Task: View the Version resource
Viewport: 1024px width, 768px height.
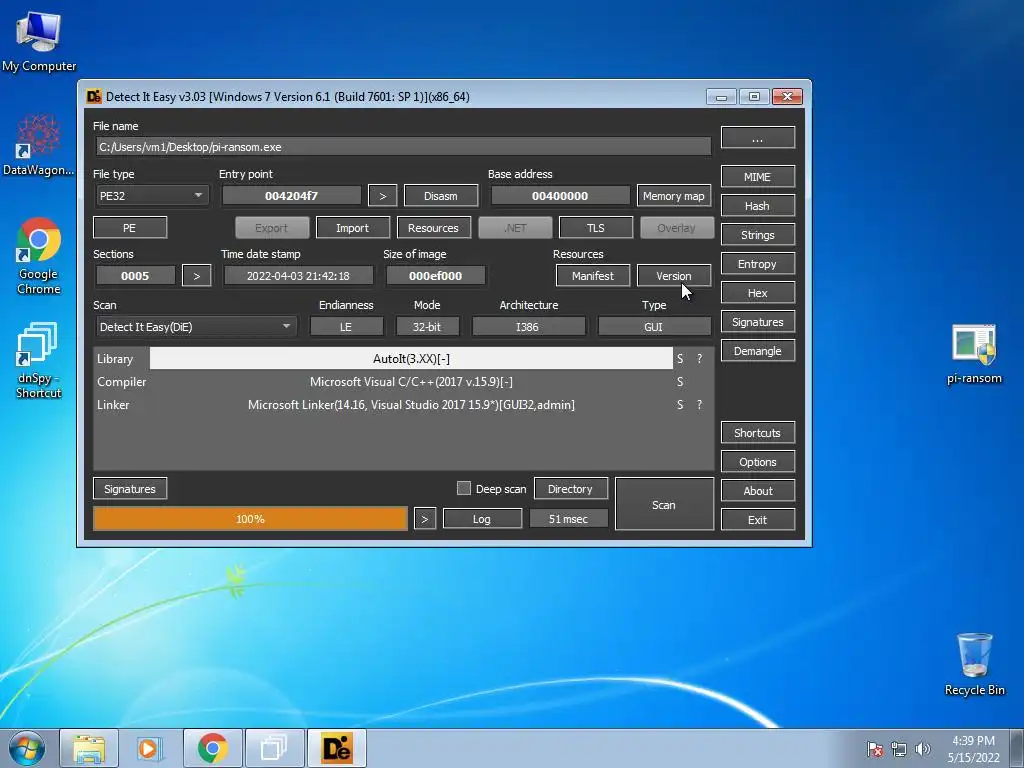Action: 674,276
